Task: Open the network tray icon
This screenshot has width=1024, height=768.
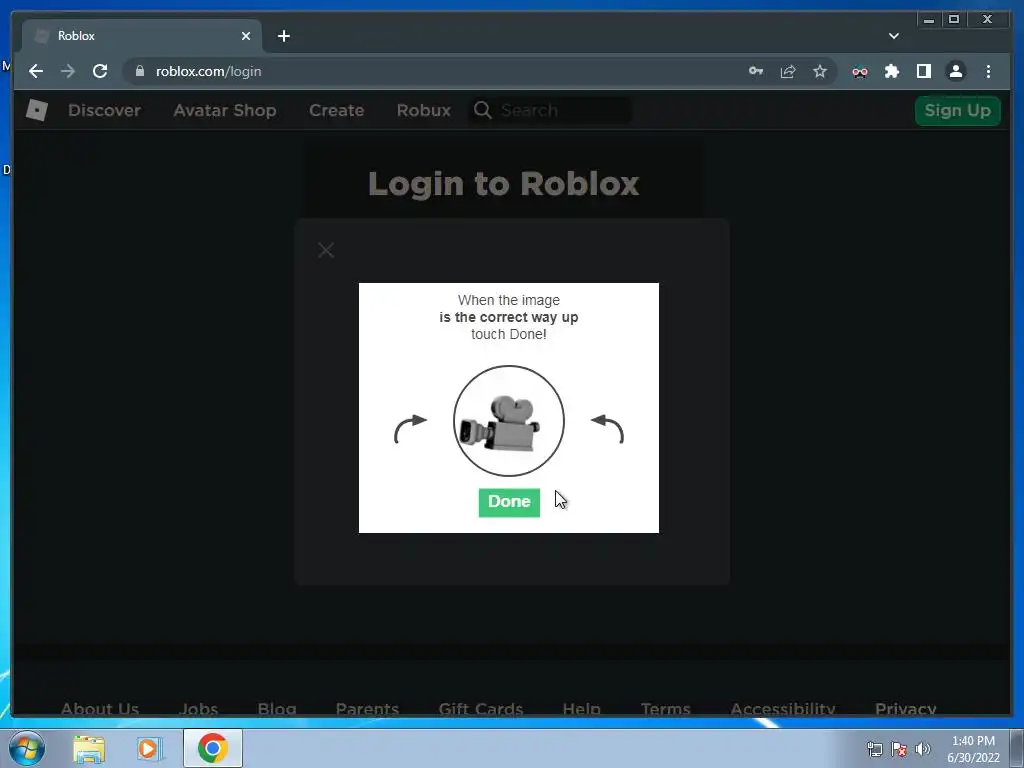Action: tap(874, 748)
